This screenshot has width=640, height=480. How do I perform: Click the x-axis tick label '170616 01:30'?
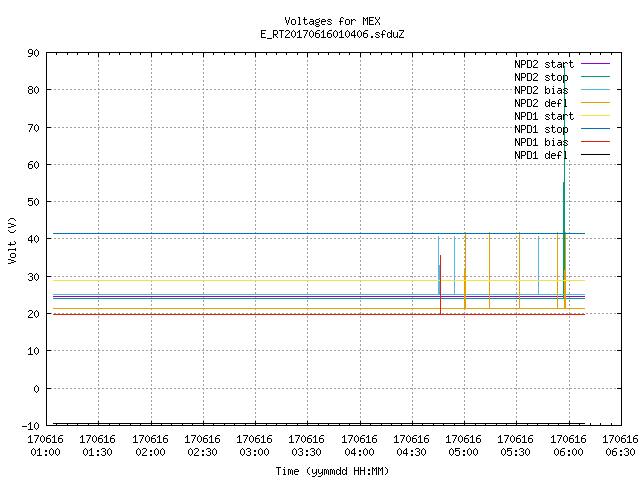pos(98,446)
